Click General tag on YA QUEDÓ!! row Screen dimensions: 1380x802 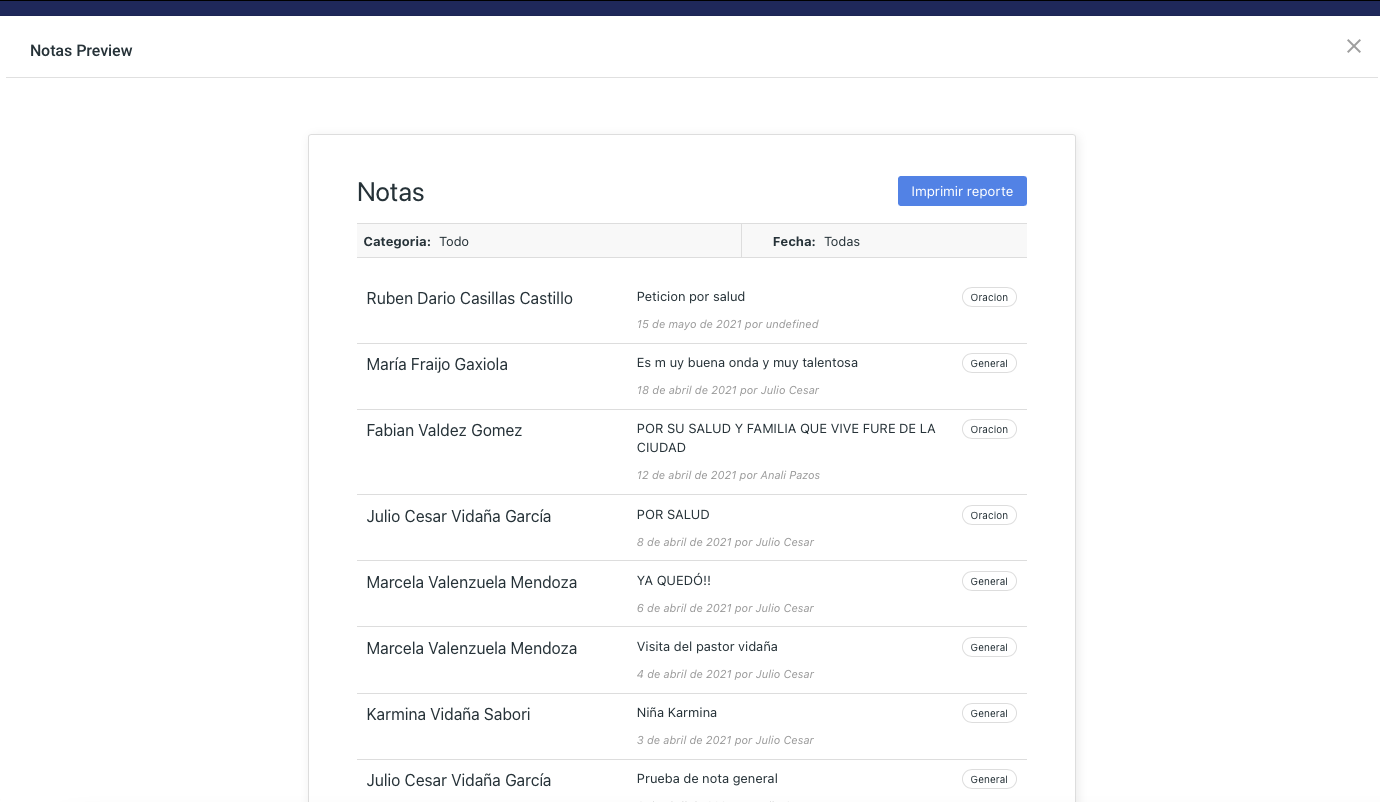click(x=989, y=581)
